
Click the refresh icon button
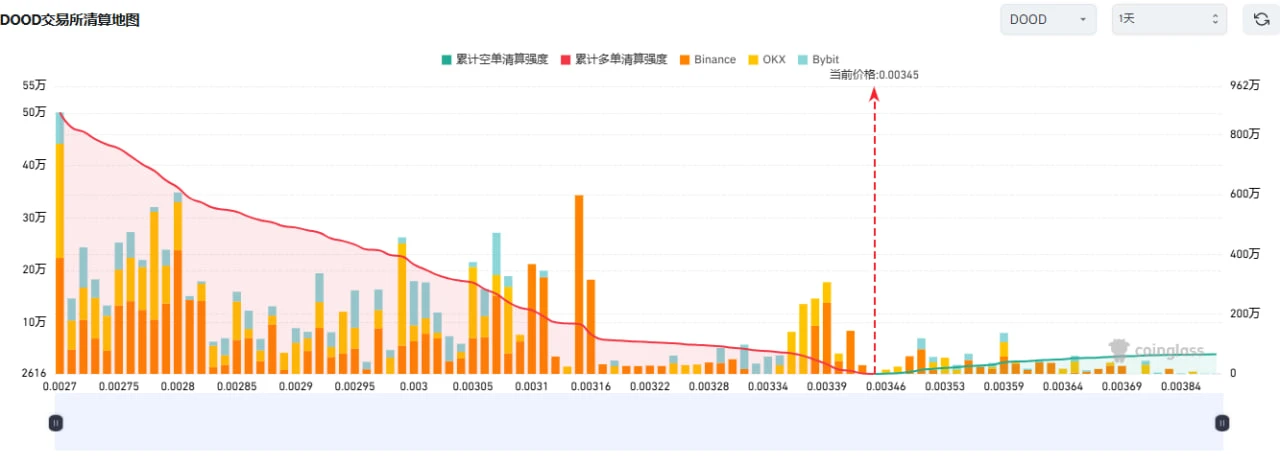pos(1261,19)
